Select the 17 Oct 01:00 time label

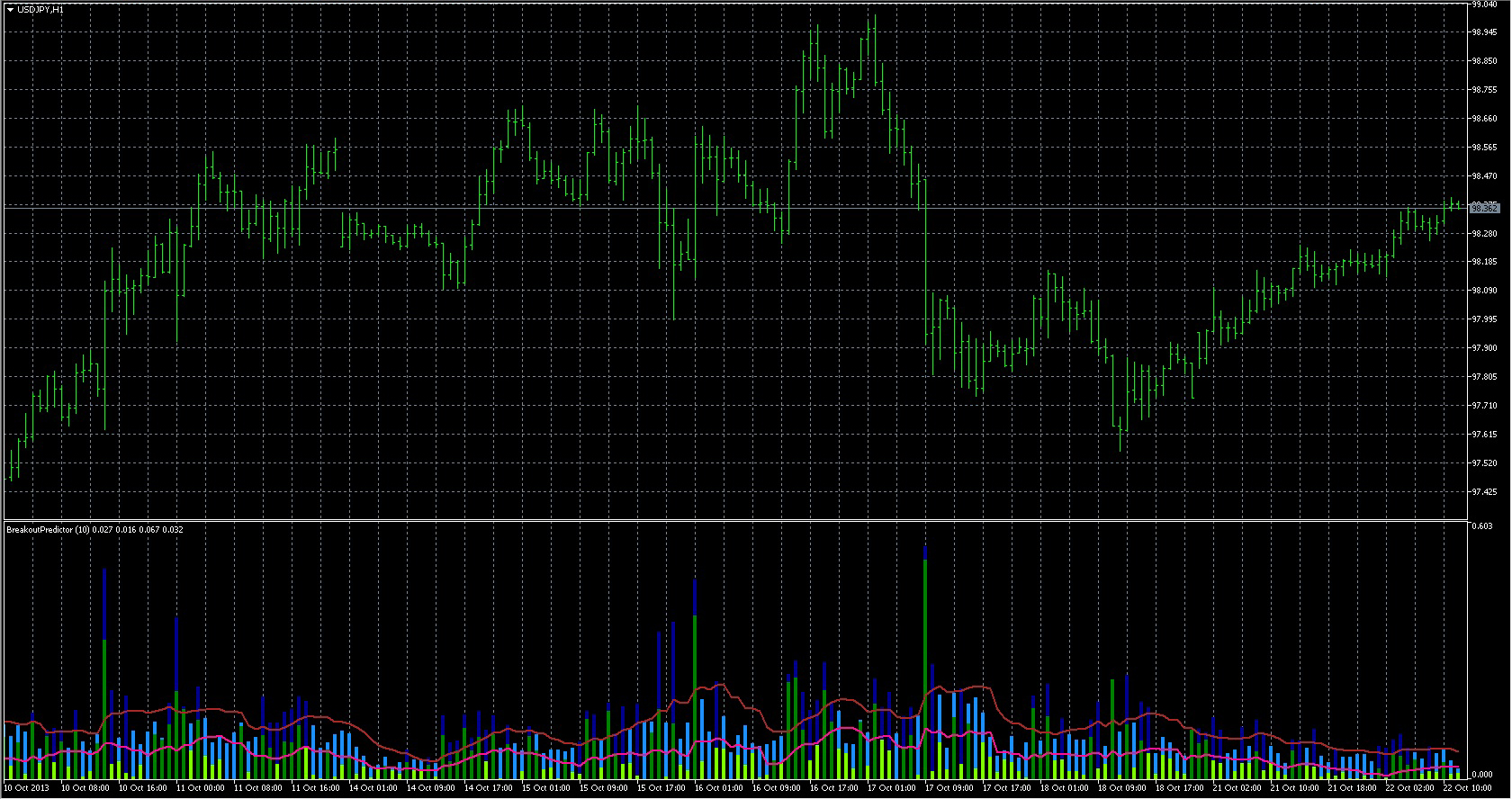tap(891, 788)
